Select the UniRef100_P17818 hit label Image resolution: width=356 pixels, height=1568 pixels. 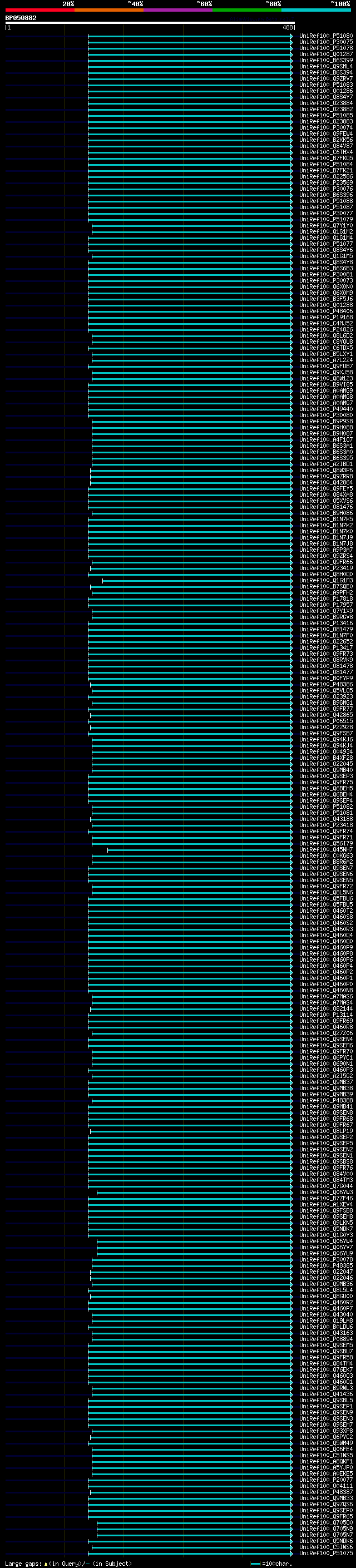click(326, 599)
